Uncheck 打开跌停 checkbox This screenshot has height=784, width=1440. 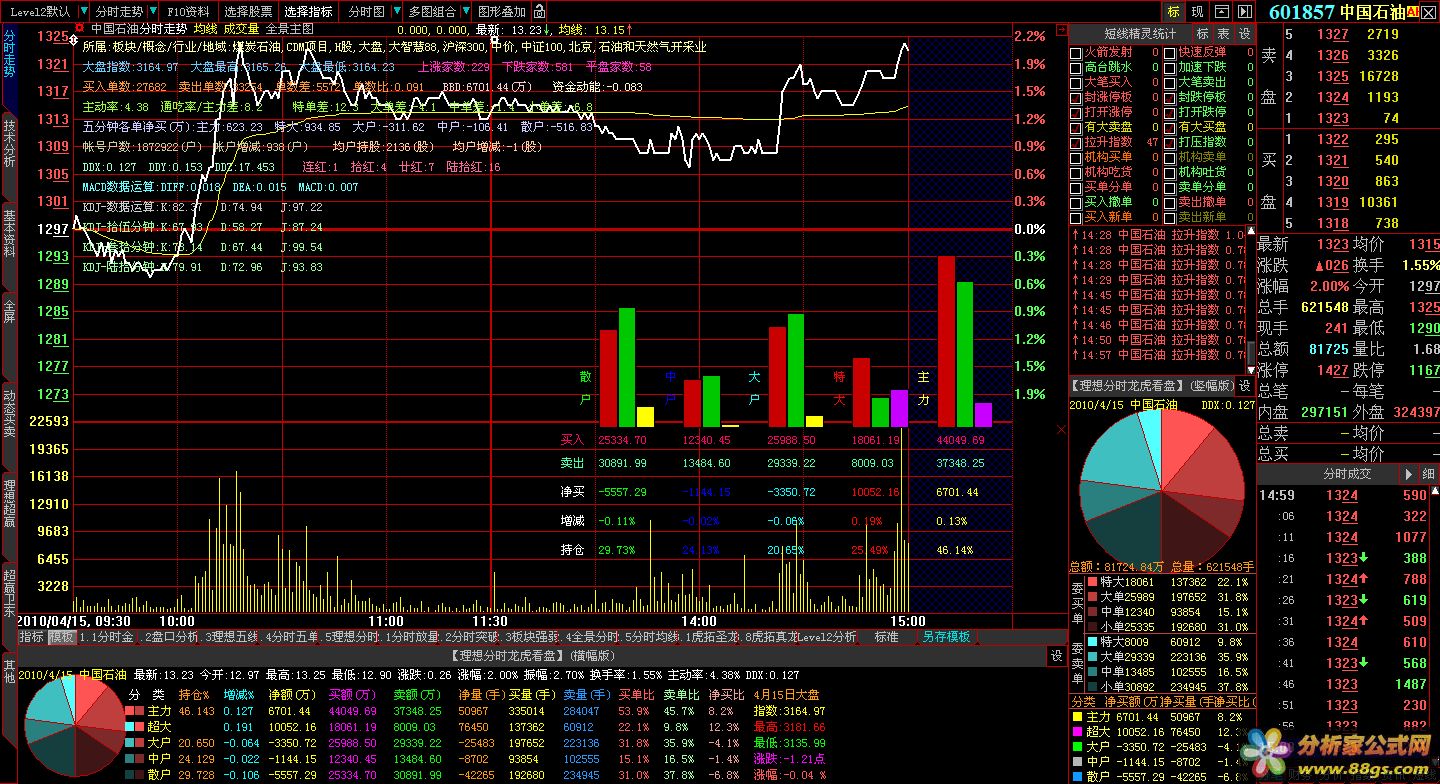click(1169, 112)
